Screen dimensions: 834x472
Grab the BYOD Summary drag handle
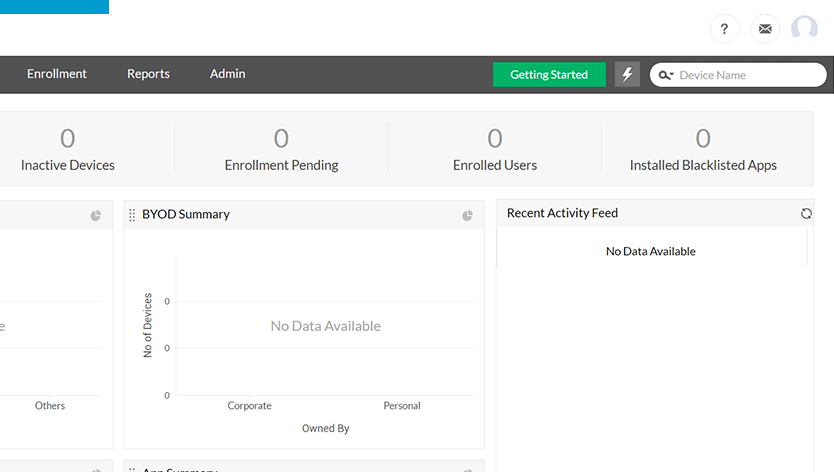[132, 215]
